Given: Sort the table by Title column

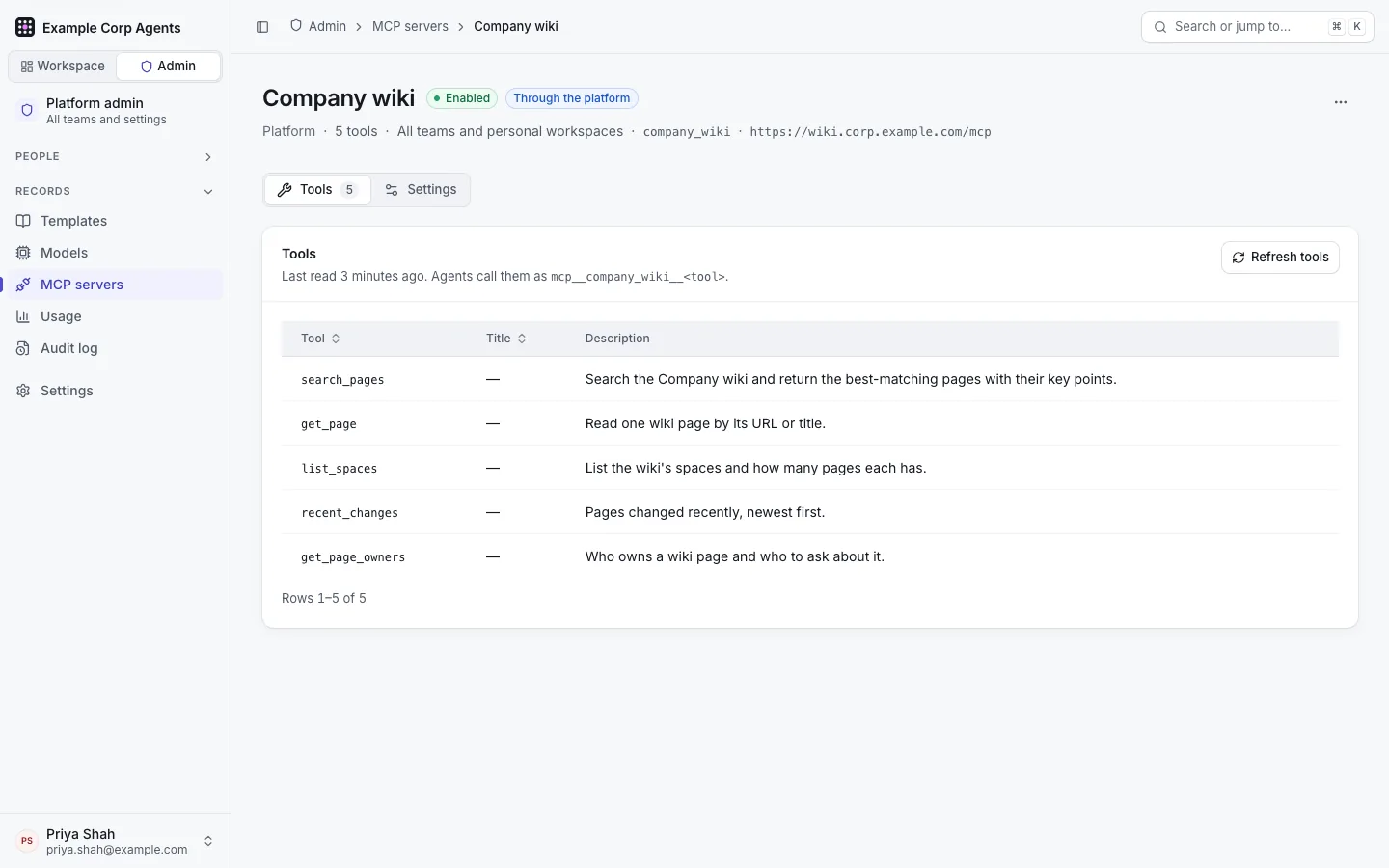Looking at the screenshot, I should coord(506,339).
